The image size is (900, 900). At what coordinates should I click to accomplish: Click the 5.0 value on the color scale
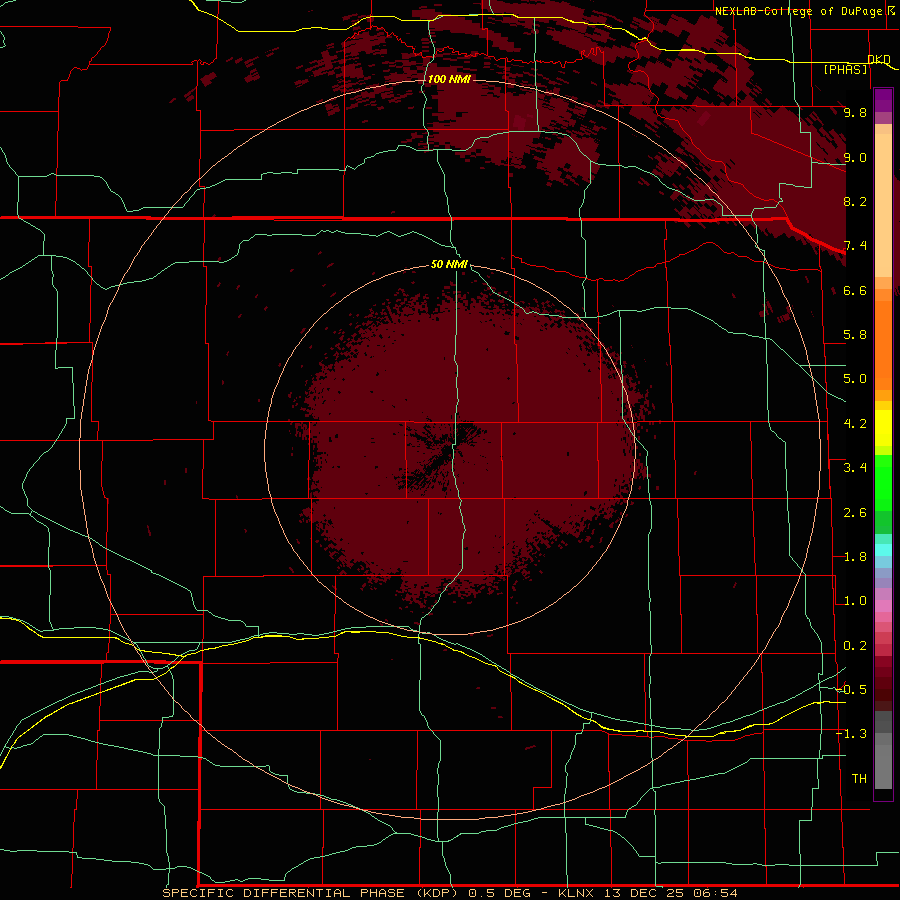[855, 379]
